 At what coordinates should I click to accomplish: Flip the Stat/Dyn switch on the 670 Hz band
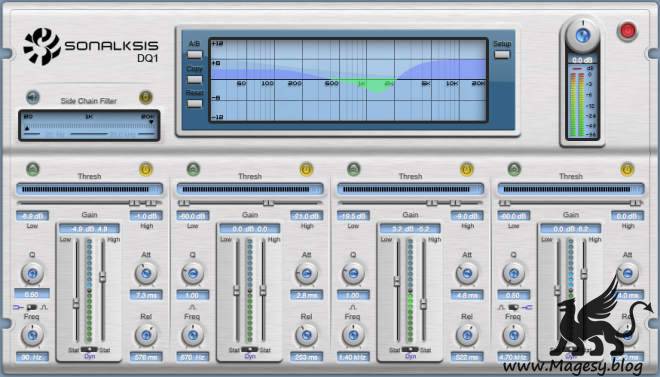(250, 349)
